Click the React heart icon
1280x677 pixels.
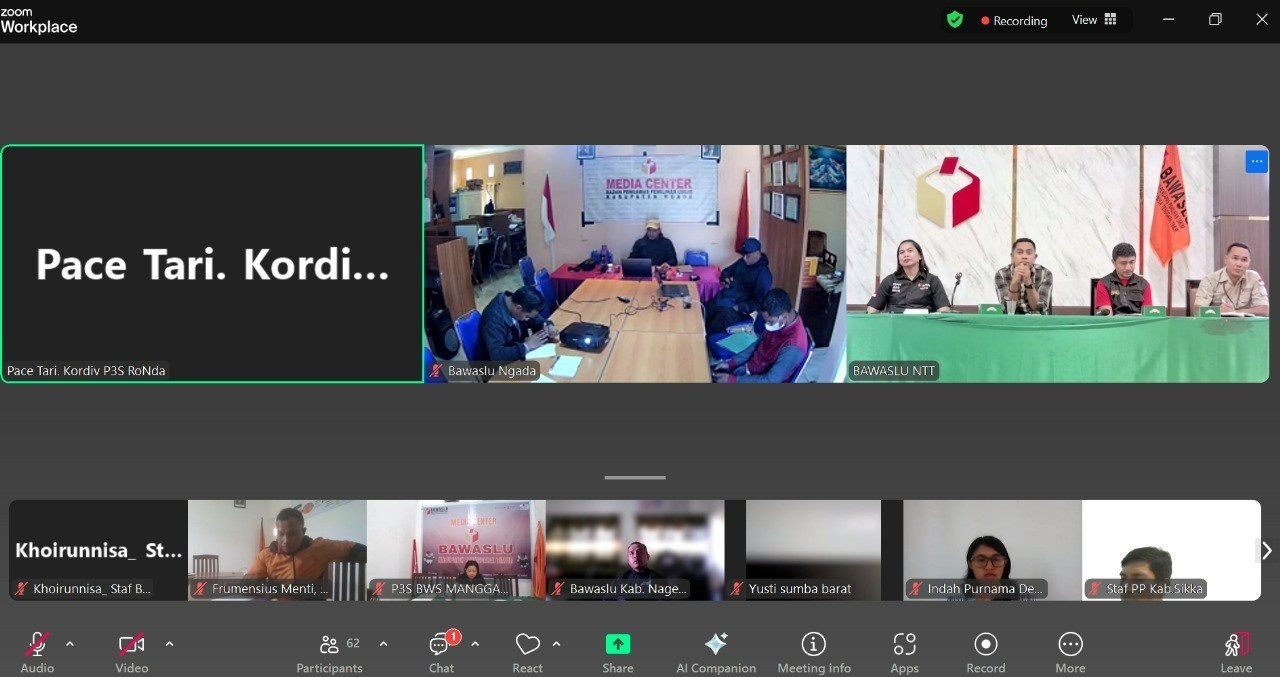[527, 645]
